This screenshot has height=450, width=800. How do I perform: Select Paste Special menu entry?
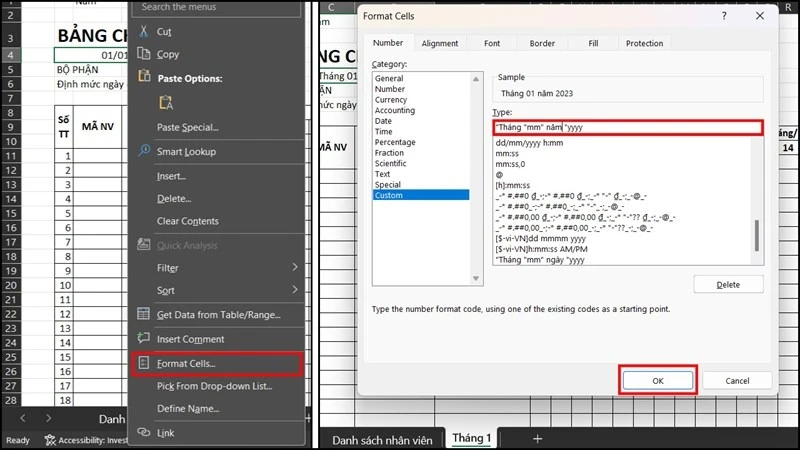point(187,128)
